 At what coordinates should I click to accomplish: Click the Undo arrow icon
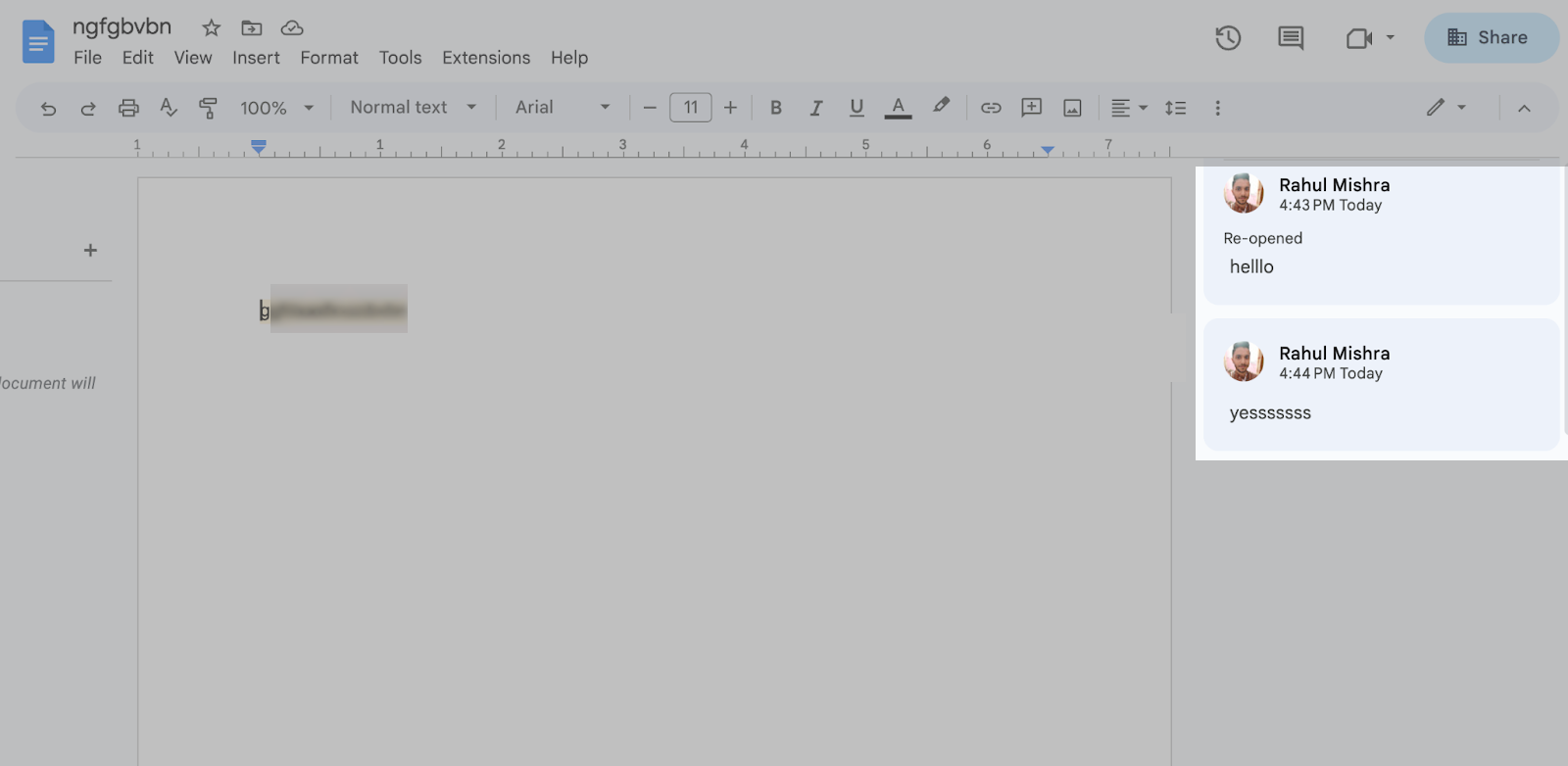[x=48, y=108]
